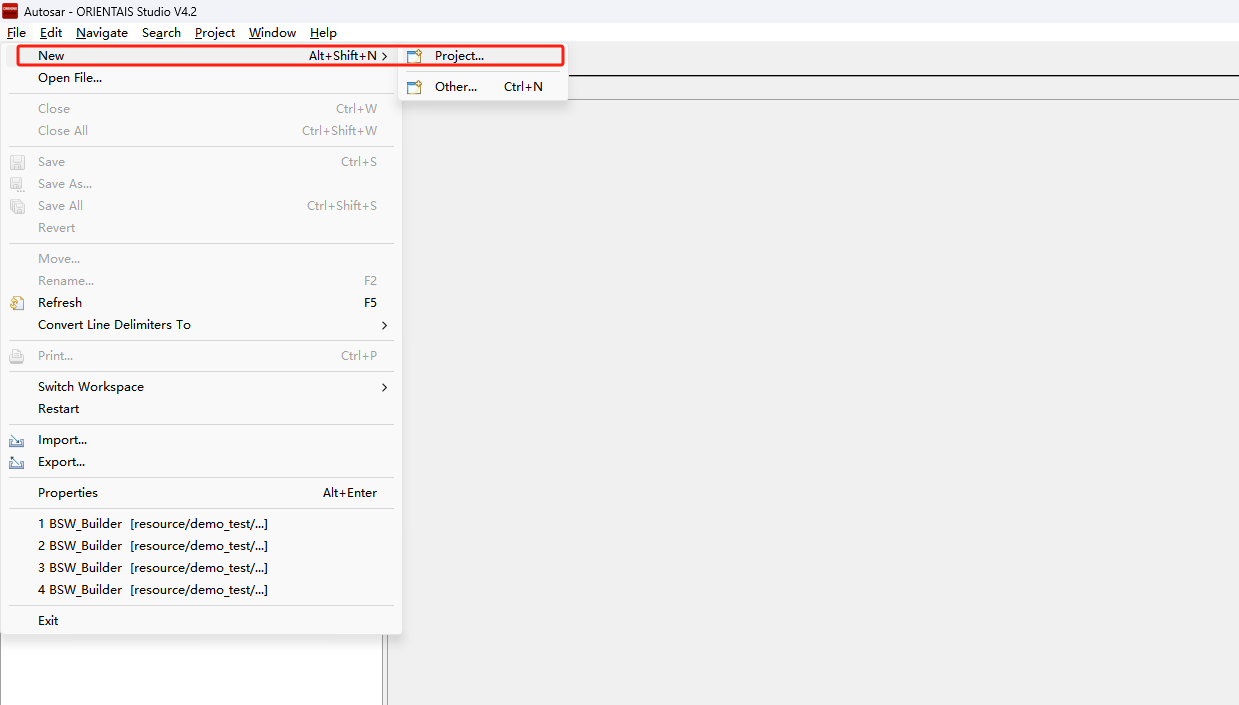Viewport: 1239px width, 705px height.
Task: Open the Search menu
Action: coord(161,33)
